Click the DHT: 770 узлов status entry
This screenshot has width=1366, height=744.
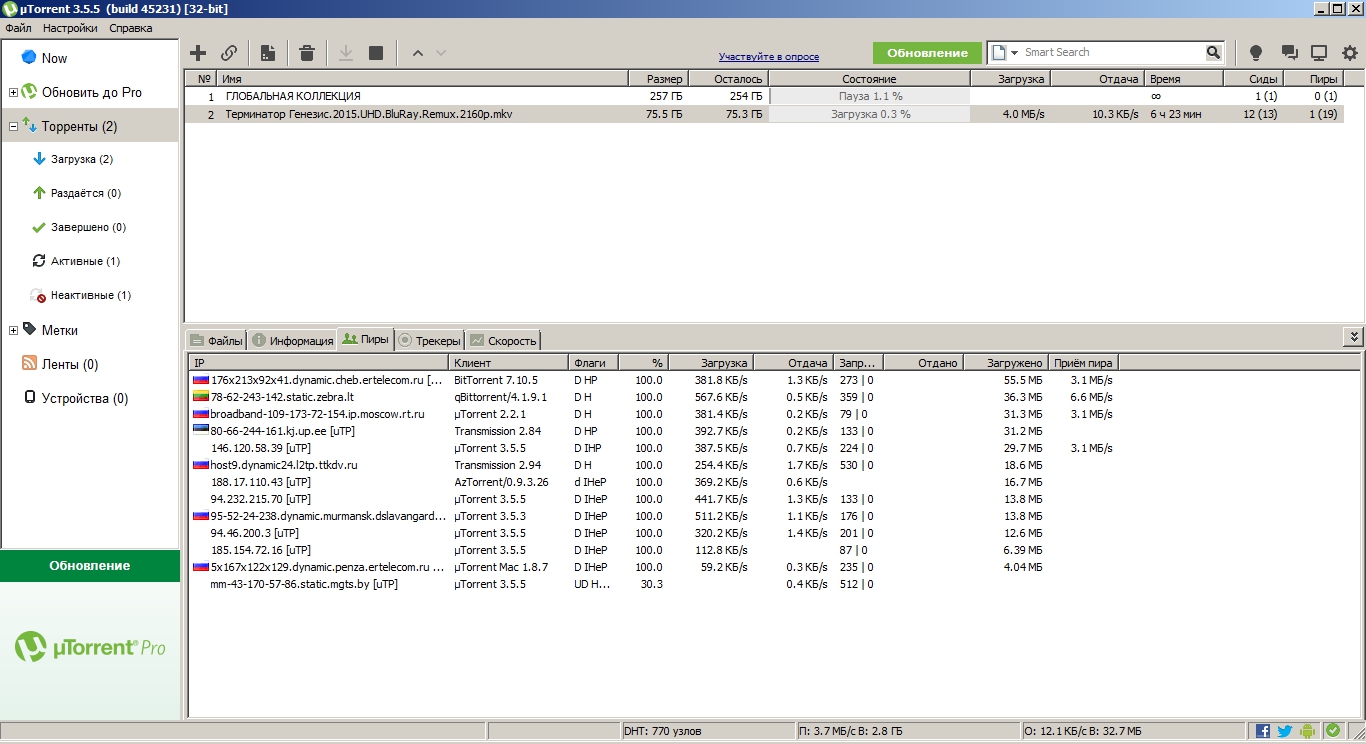coord(707,731)
